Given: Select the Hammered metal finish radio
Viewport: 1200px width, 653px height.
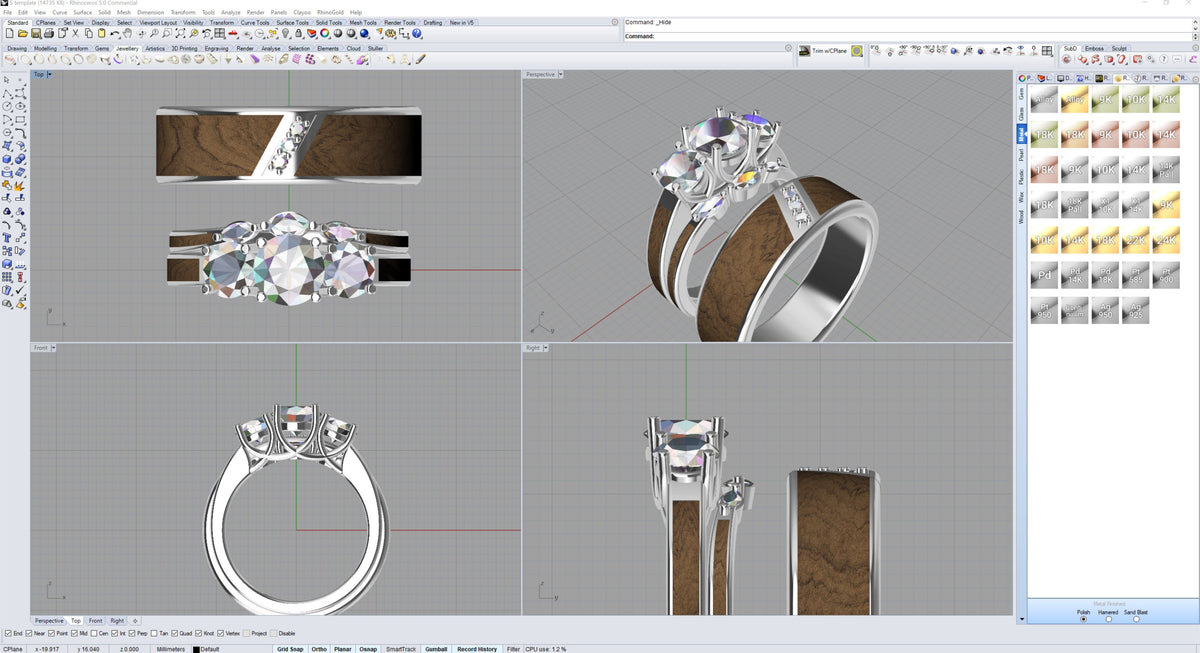Looking at the screenshot, I should 1108,619.
